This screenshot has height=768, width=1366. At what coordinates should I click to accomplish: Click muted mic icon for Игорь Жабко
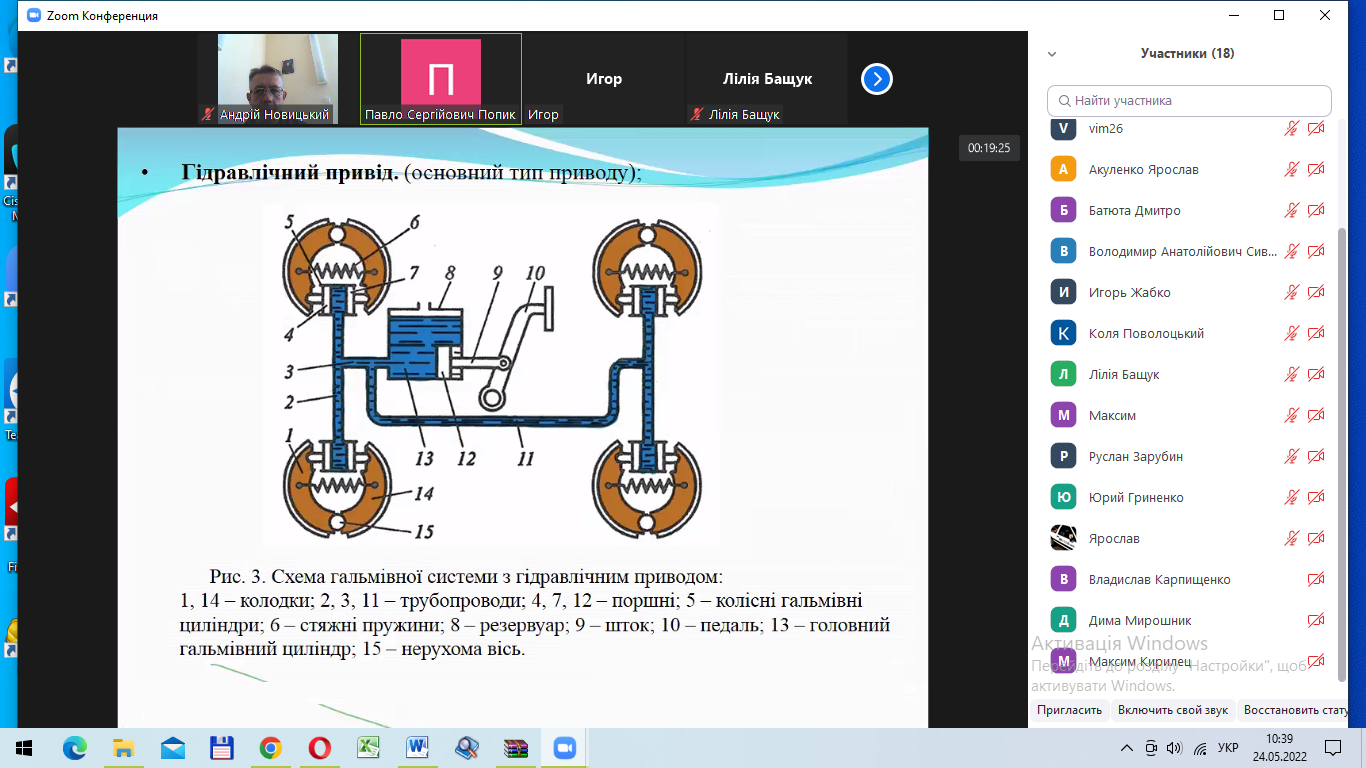(x=1292, y=292)
